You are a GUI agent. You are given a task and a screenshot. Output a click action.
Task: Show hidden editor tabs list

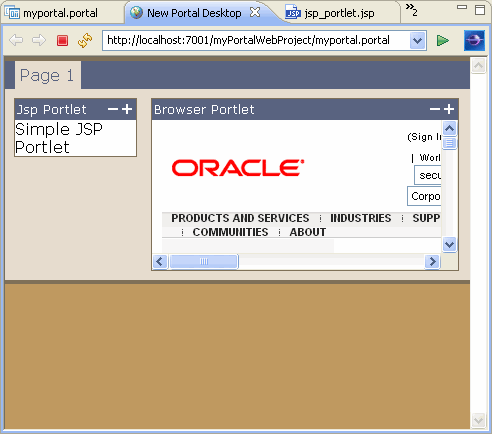412,10
